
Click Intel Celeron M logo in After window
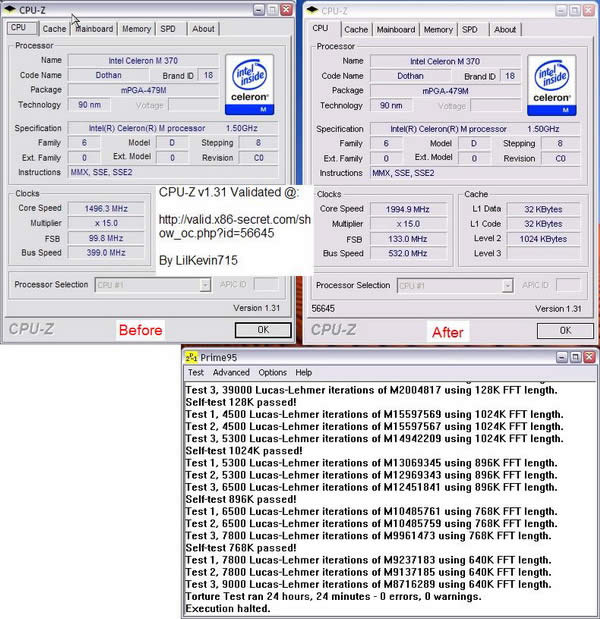coord(551,85)
